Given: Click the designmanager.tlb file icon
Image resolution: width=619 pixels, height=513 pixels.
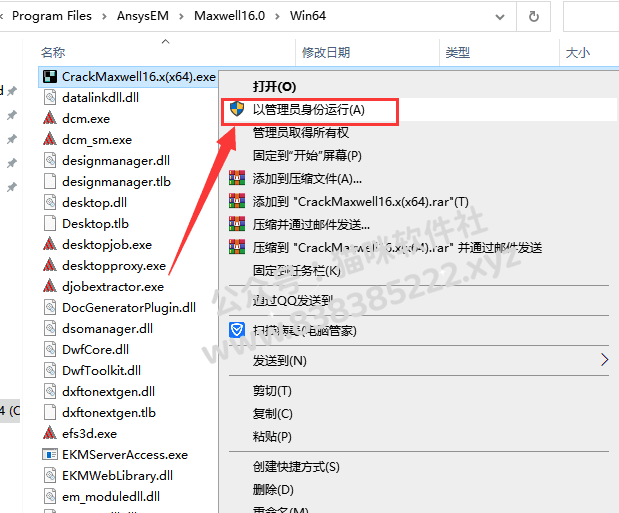Looking at the screenshot, I should [50, 182].
